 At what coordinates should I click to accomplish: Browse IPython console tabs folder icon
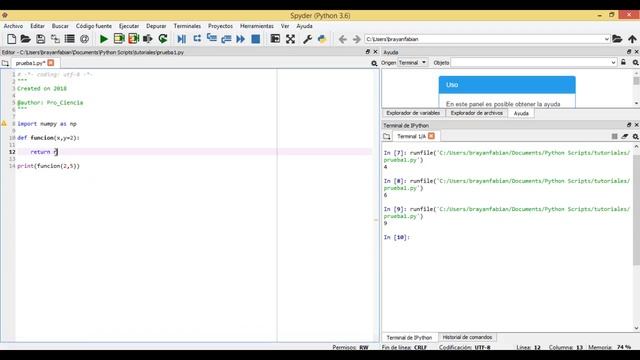[387, 136]
